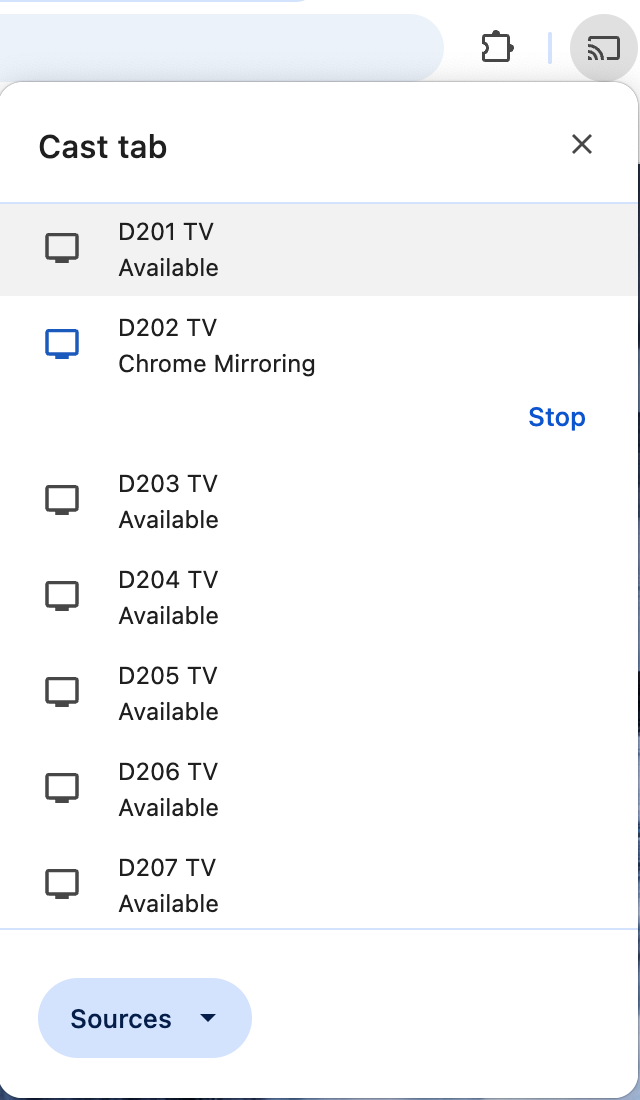The image size is (640, 1100).
Task: Click the D206 TV monitor icon
Action: coord(62,789)
